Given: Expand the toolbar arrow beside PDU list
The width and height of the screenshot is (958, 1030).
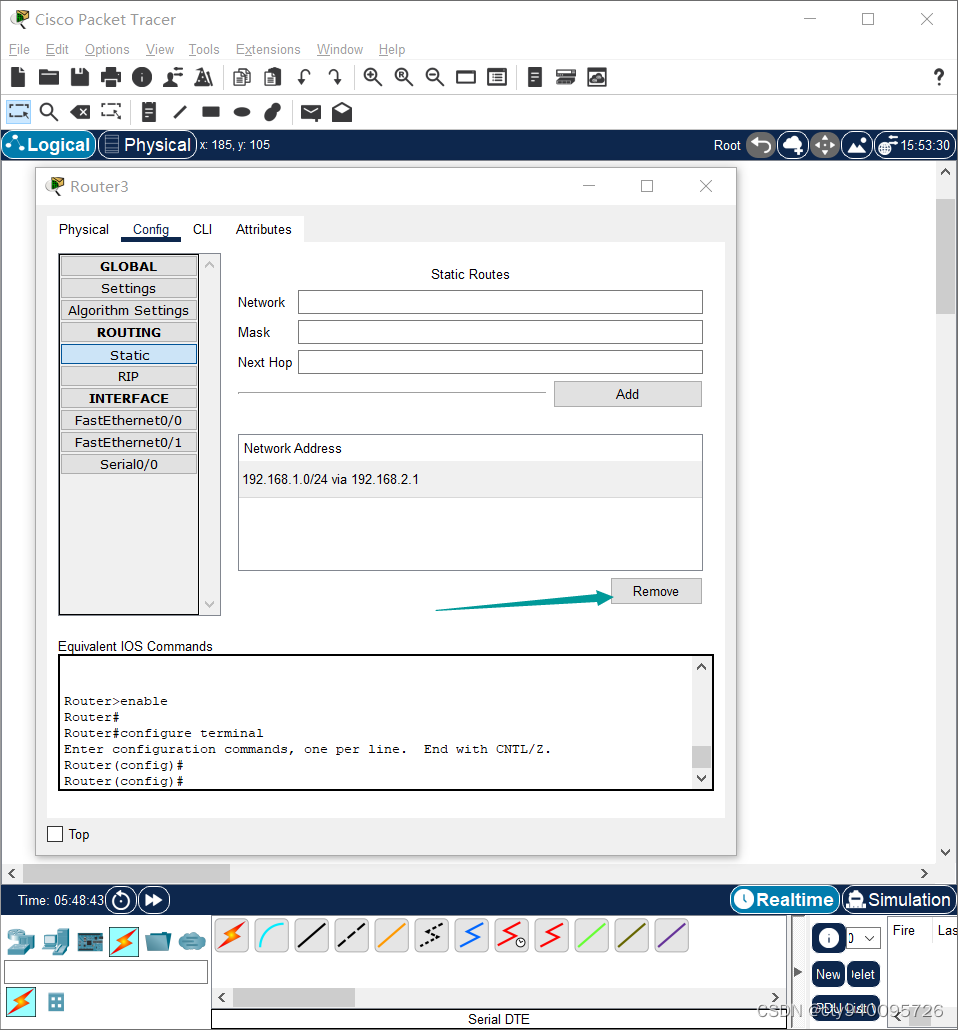Looking at the screenshot, I should pyautogui.click(x=798, y=972).
